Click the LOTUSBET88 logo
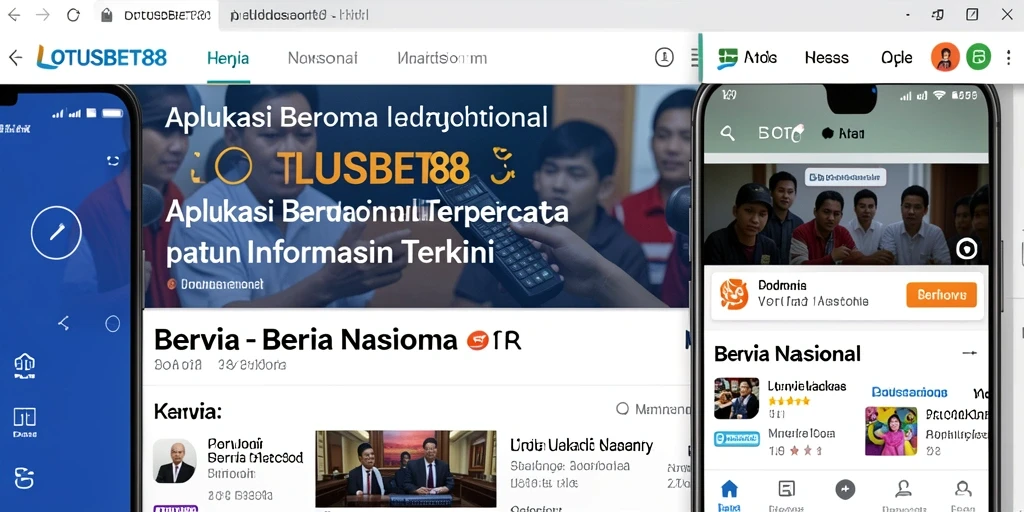Screen dimensions: 1024x512 coord(102,57)
